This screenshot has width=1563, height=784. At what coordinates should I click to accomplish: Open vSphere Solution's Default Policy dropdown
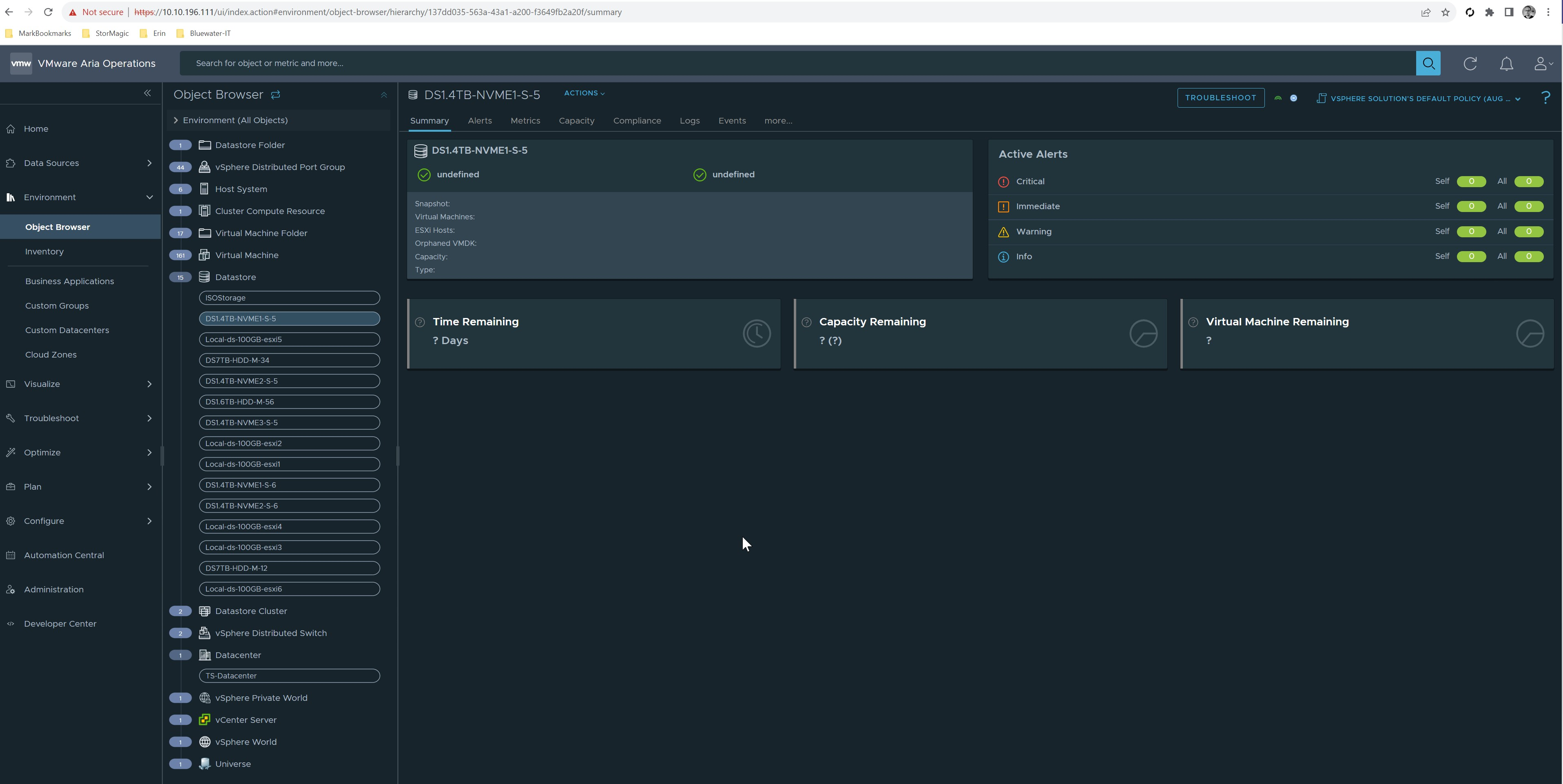(1419, 98)
